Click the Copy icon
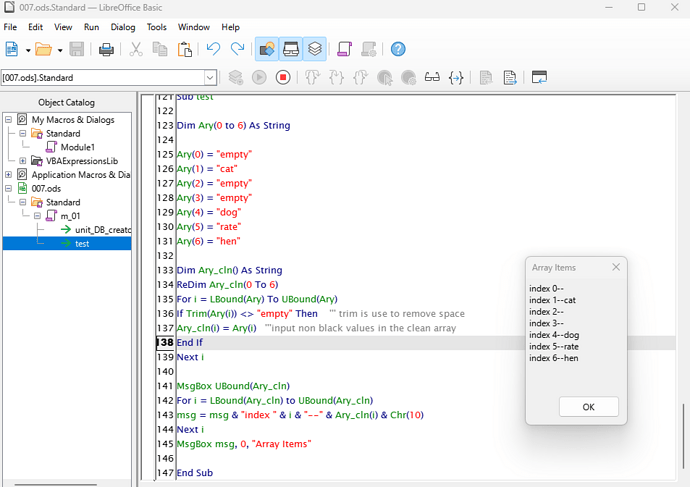The image size is (690, 487). pyautogui.click(x=160, y=49)
